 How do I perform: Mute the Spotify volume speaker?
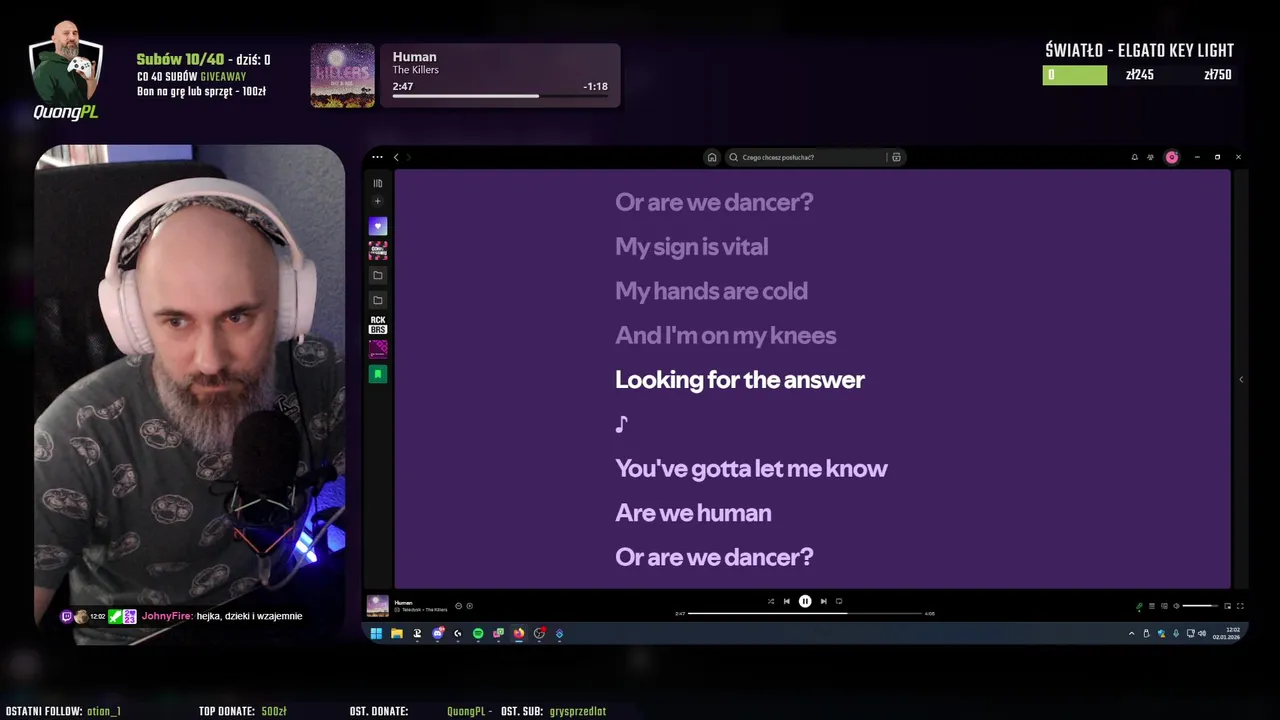pyautogui.click(x=1176, y=606)
